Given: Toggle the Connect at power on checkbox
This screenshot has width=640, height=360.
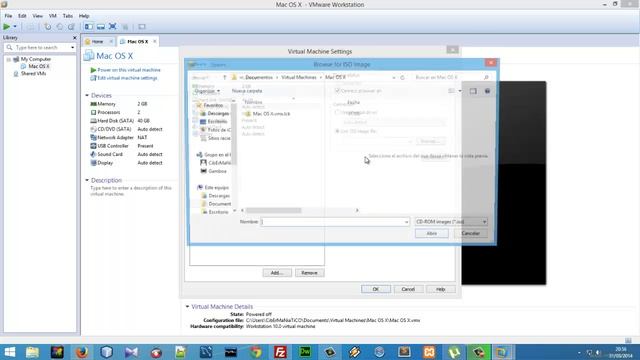Looking at the screenshot, I should [x=337, y=91].
